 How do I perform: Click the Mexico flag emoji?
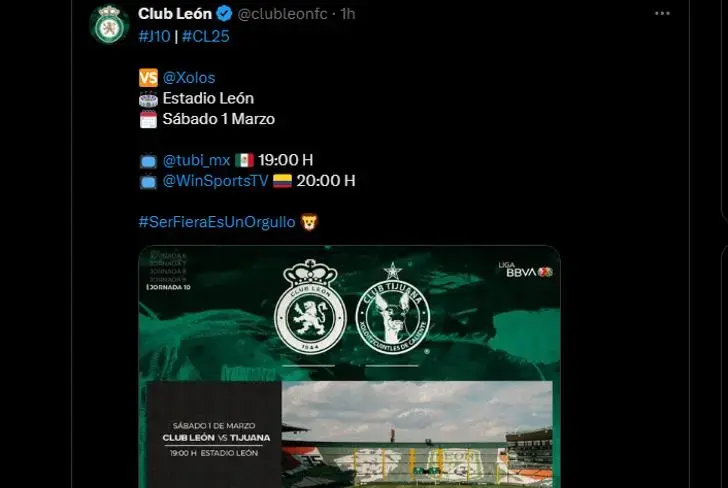245,160
